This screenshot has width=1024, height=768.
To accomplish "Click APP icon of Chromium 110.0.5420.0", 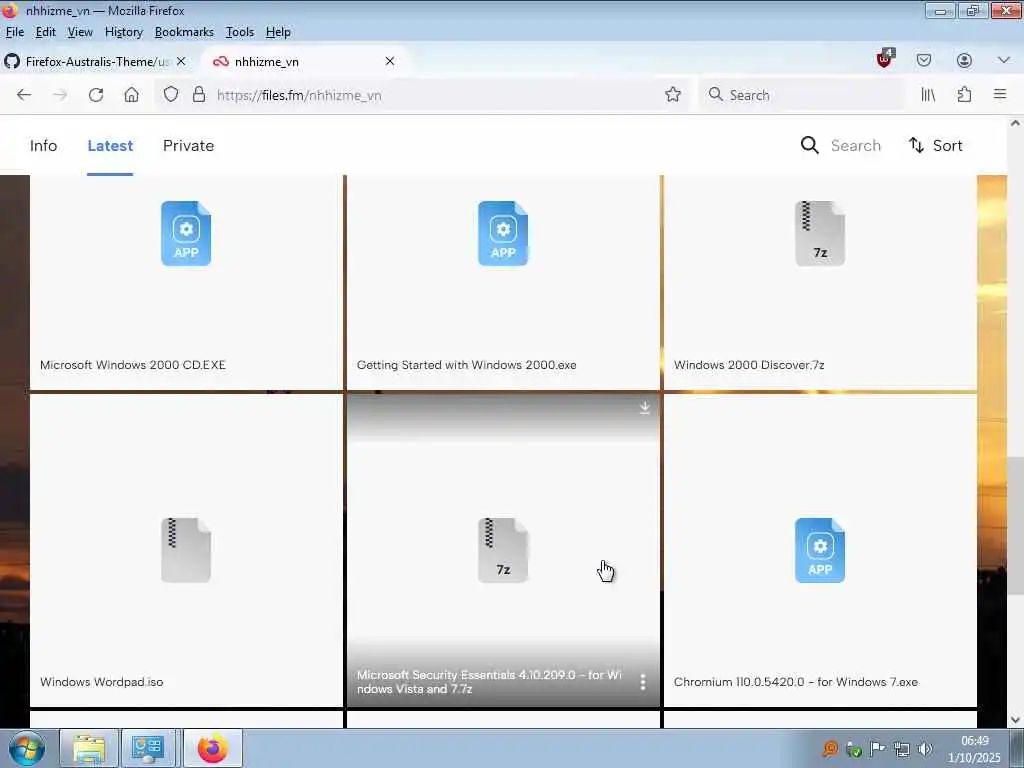I will coord(820,550).
